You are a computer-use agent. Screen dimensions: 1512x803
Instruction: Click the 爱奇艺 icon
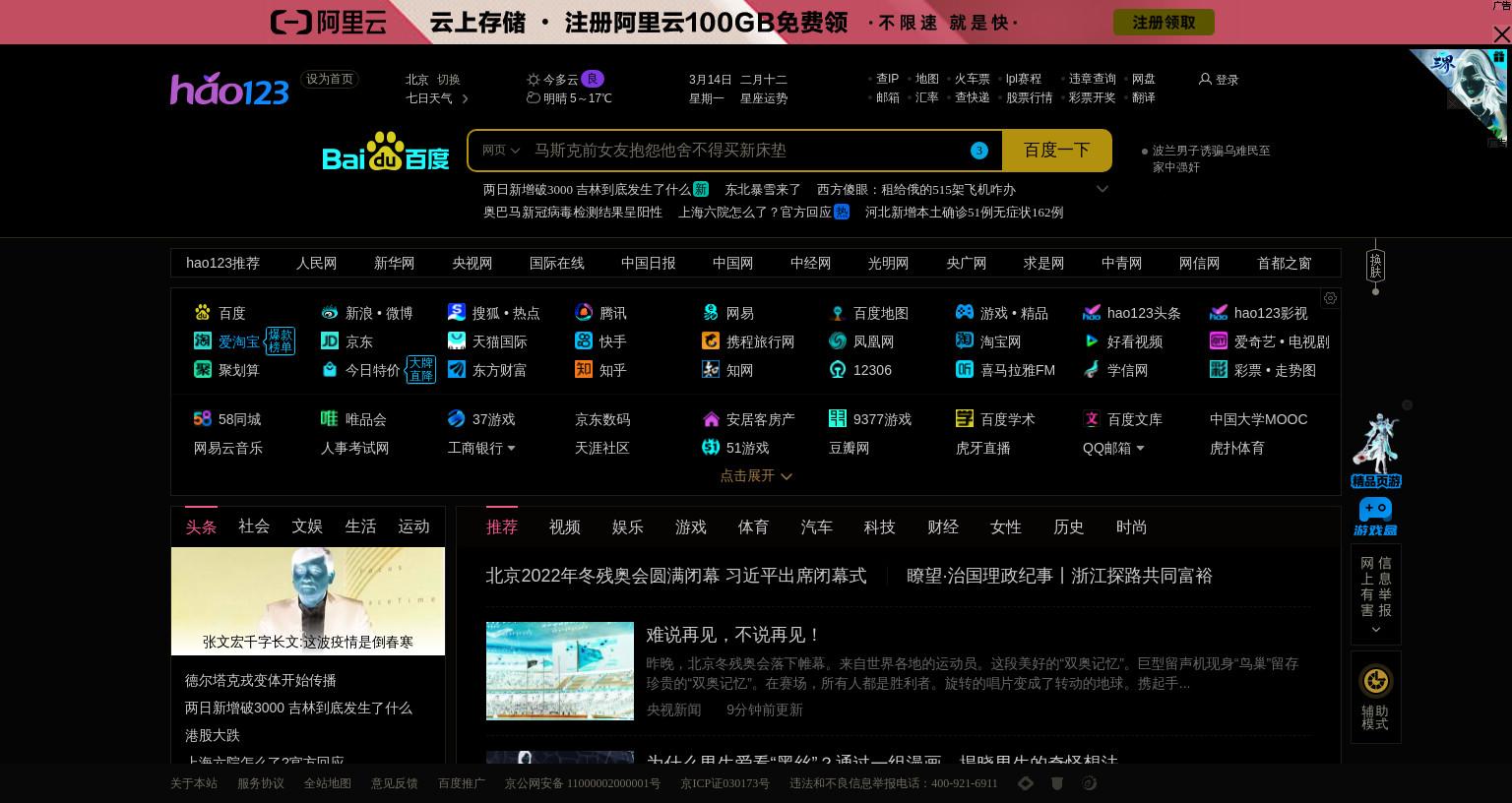pos(1219,340)
